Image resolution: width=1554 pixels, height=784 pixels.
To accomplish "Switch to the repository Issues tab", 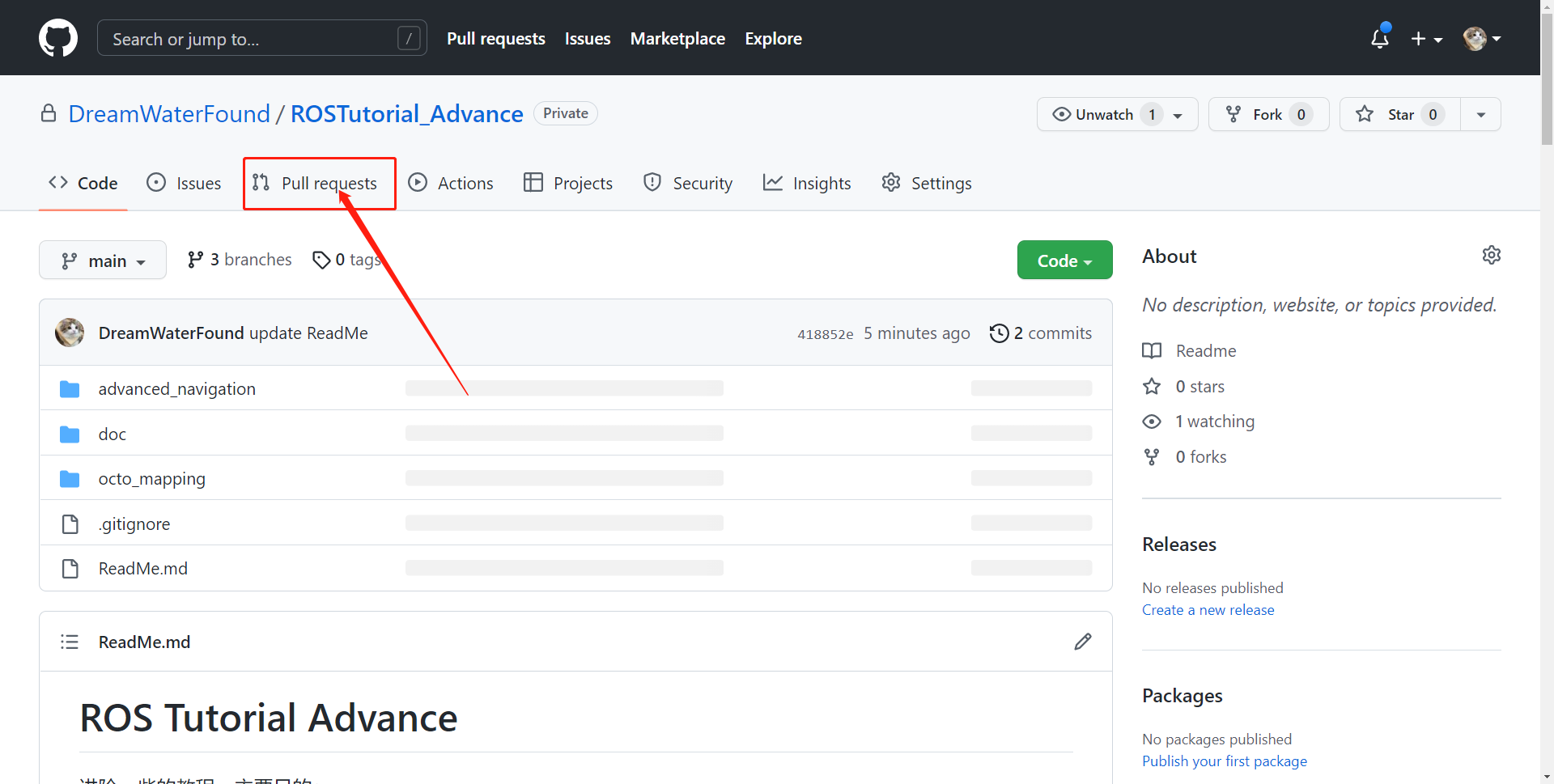I will tap(184, 183).
